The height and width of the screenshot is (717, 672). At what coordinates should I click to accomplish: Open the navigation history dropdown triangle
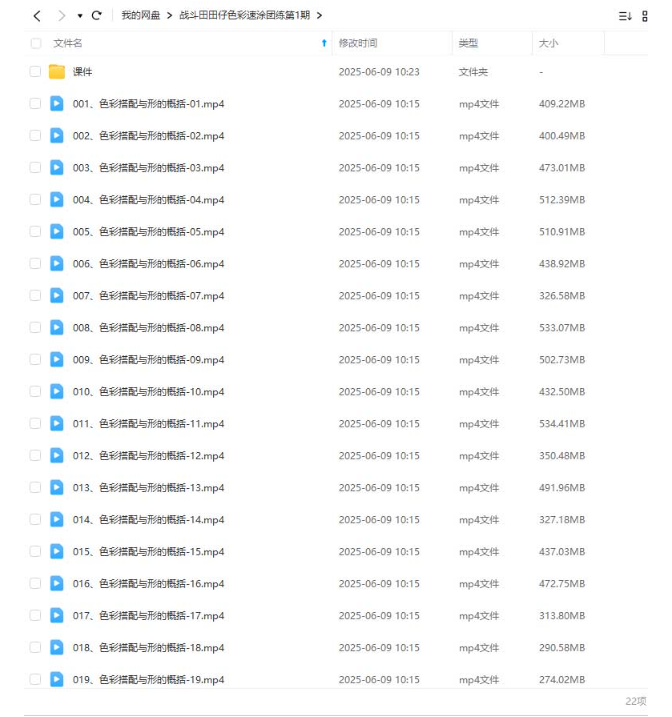80,16
